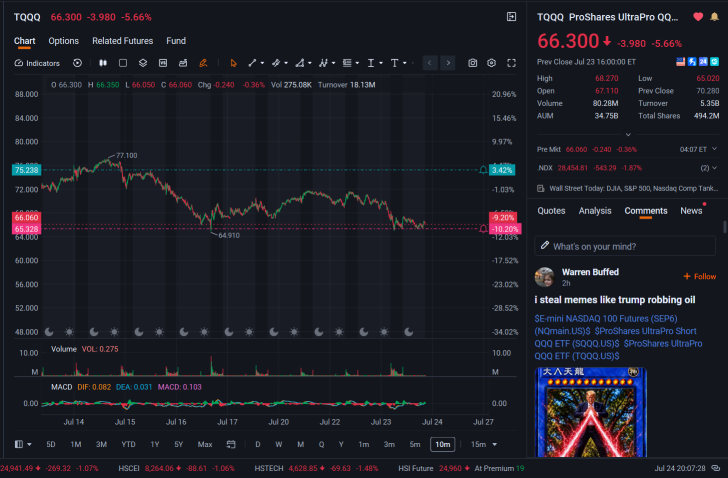Select the W weekly interval
The image size is (728, 478).
[x=279, y=444]
